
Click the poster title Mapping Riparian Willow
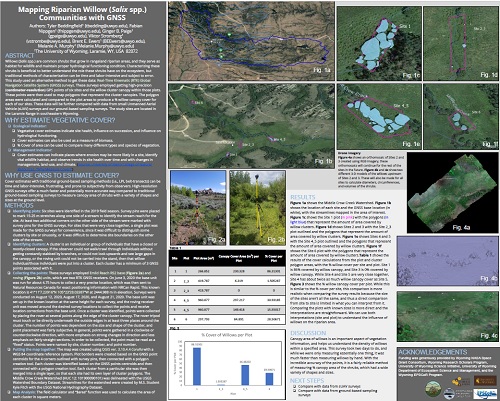point(82,13)
